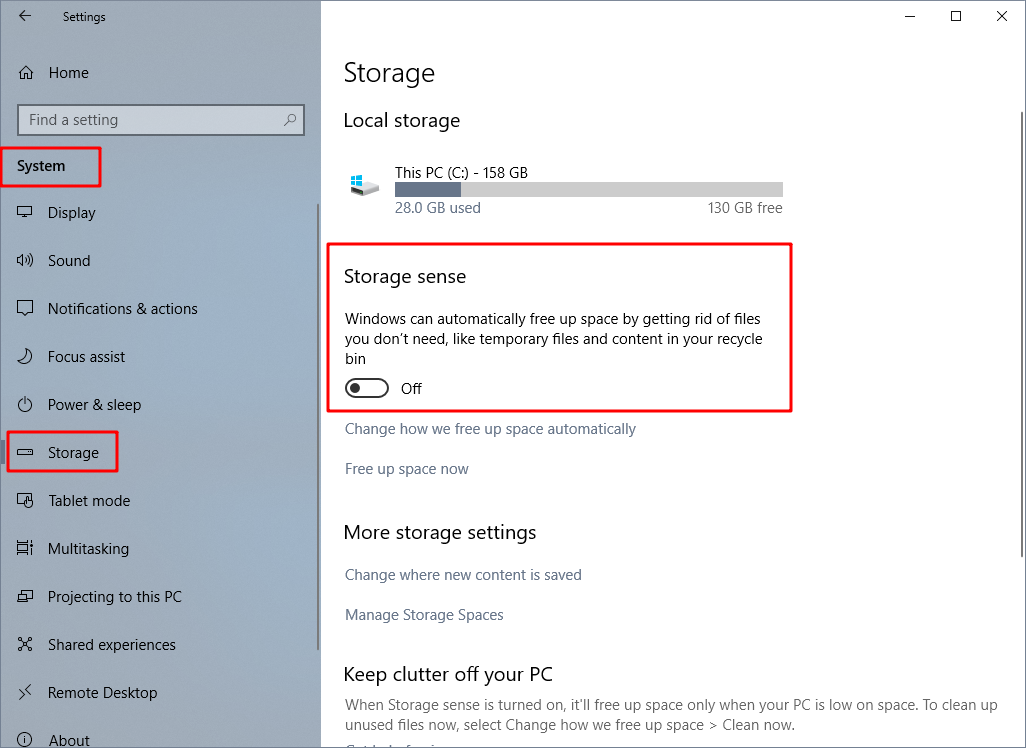The width and height of the screenshot is (1026, 748).
Task: Open Multitasking settings
Action: click(88, 548)
